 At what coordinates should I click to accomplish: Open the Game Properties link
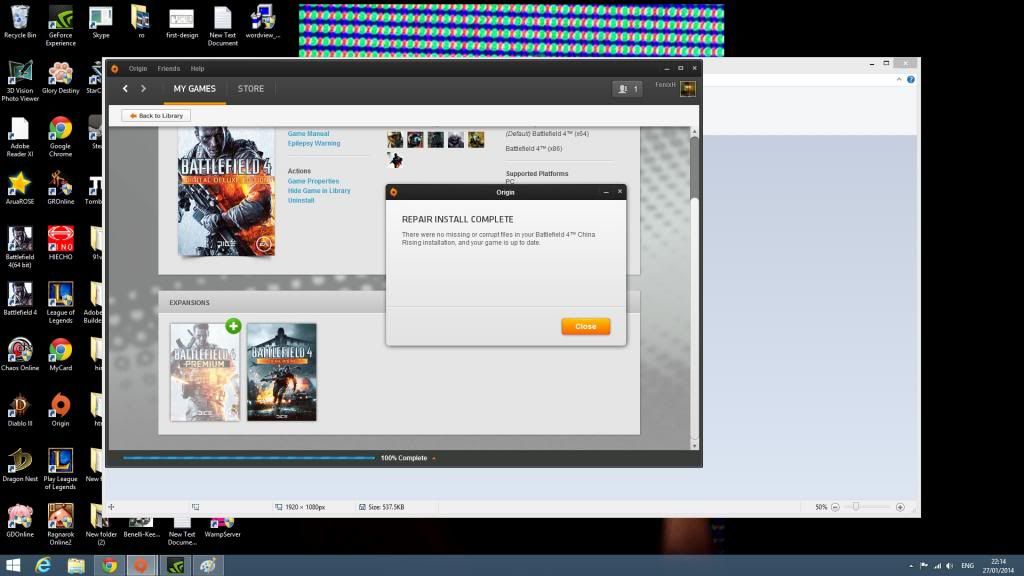coord(313,182)
